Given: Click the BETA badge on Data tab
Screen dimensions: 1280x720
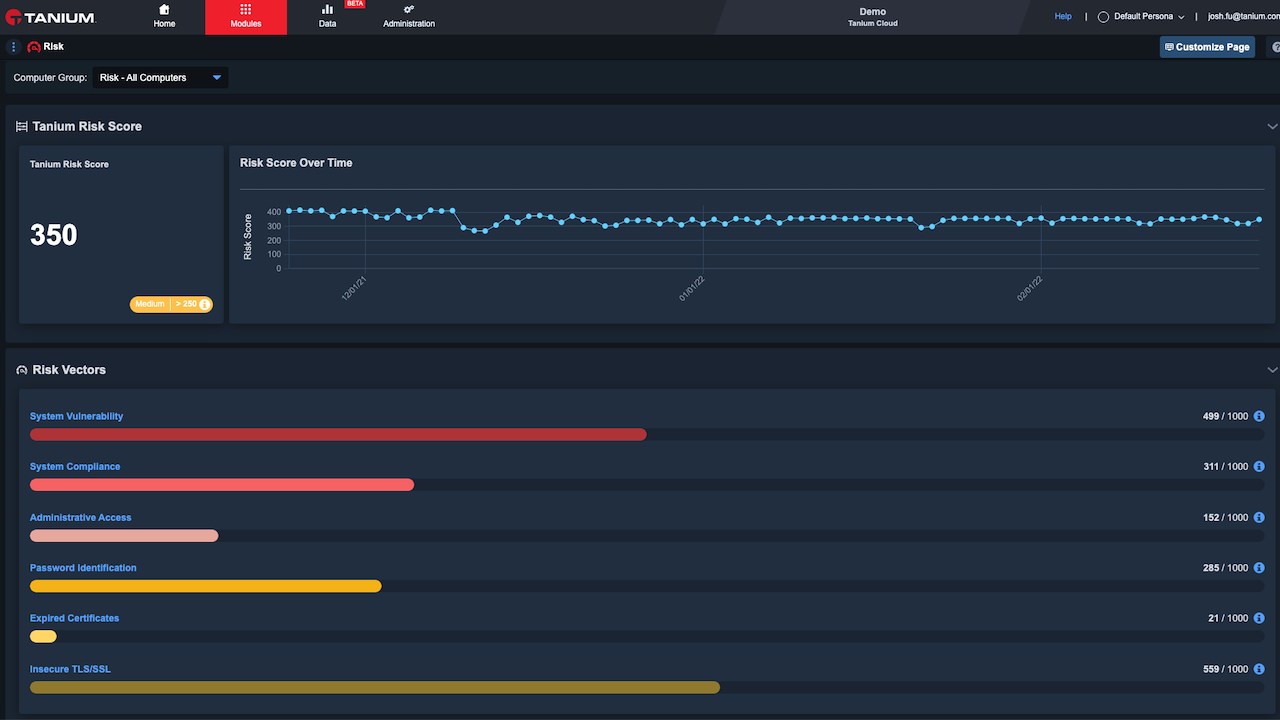Looking at the screenshot, I should [354, 4].
